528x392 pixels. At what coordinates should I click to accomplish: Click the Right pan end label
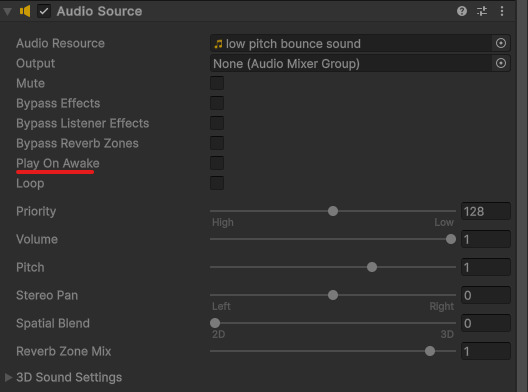click(x=441, y=306)
